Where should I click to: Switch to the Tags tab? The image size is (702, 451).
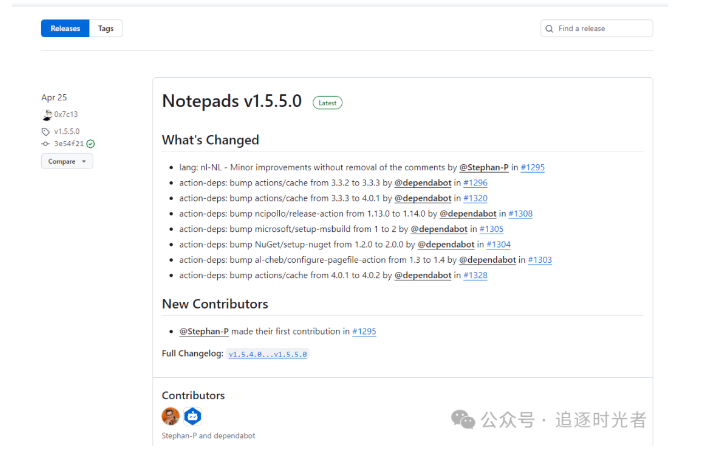106,29
